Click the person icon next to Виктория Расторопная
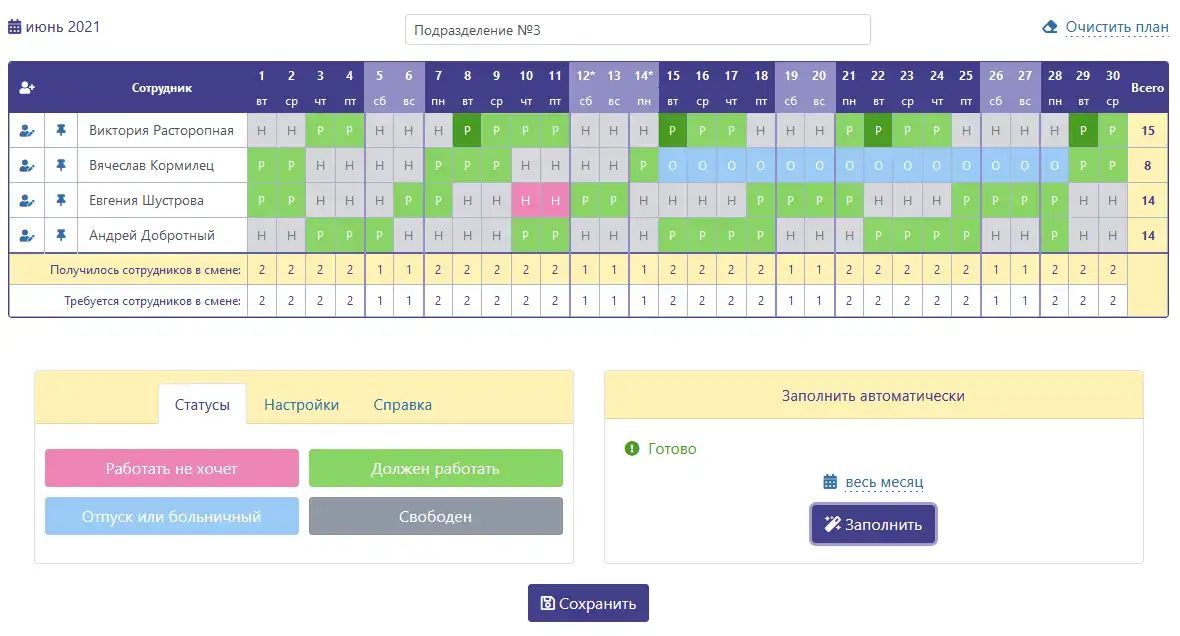 28,129
